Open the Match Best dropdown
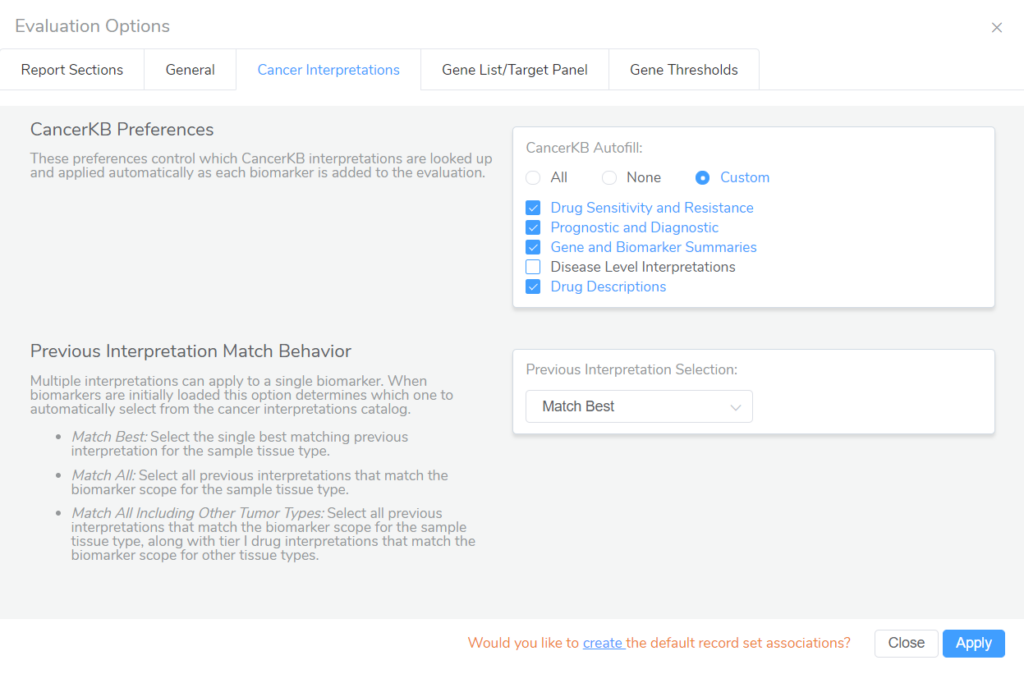 point(639,406)
